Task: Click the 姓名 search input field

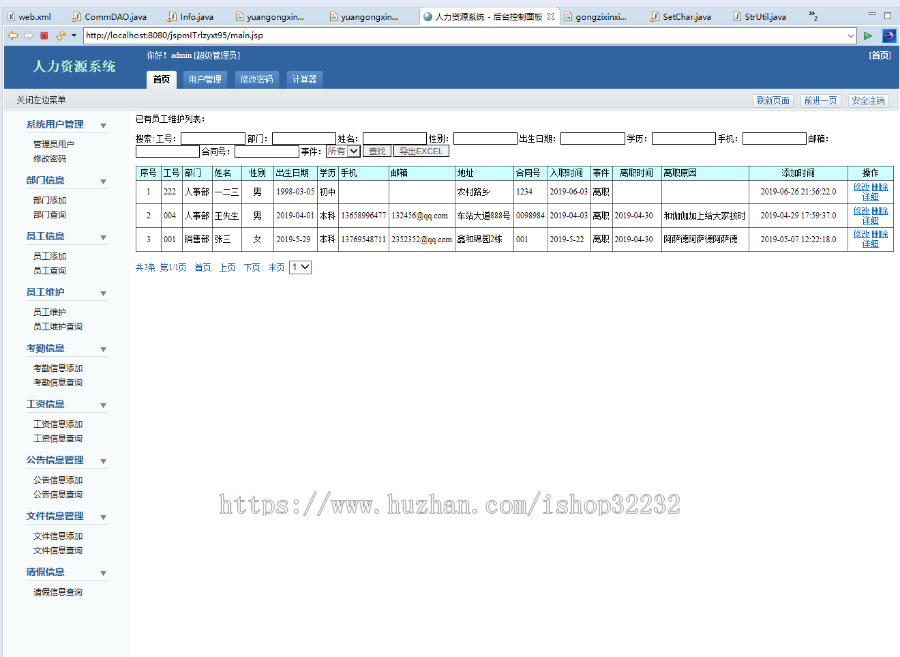Action: point(394,138)
